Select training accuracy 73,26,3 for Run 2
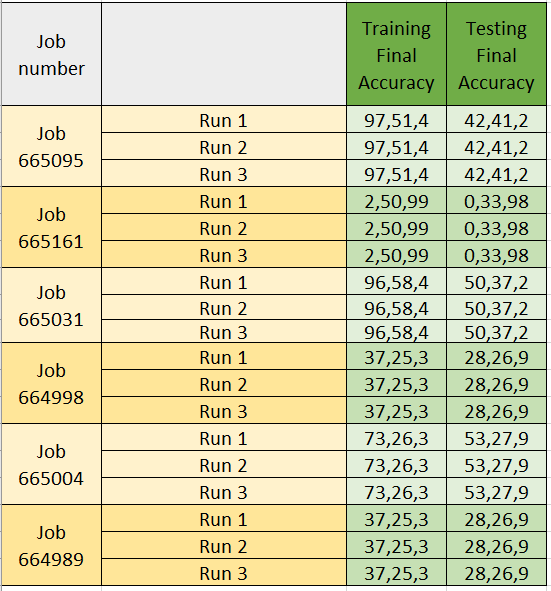 [396, 464]
